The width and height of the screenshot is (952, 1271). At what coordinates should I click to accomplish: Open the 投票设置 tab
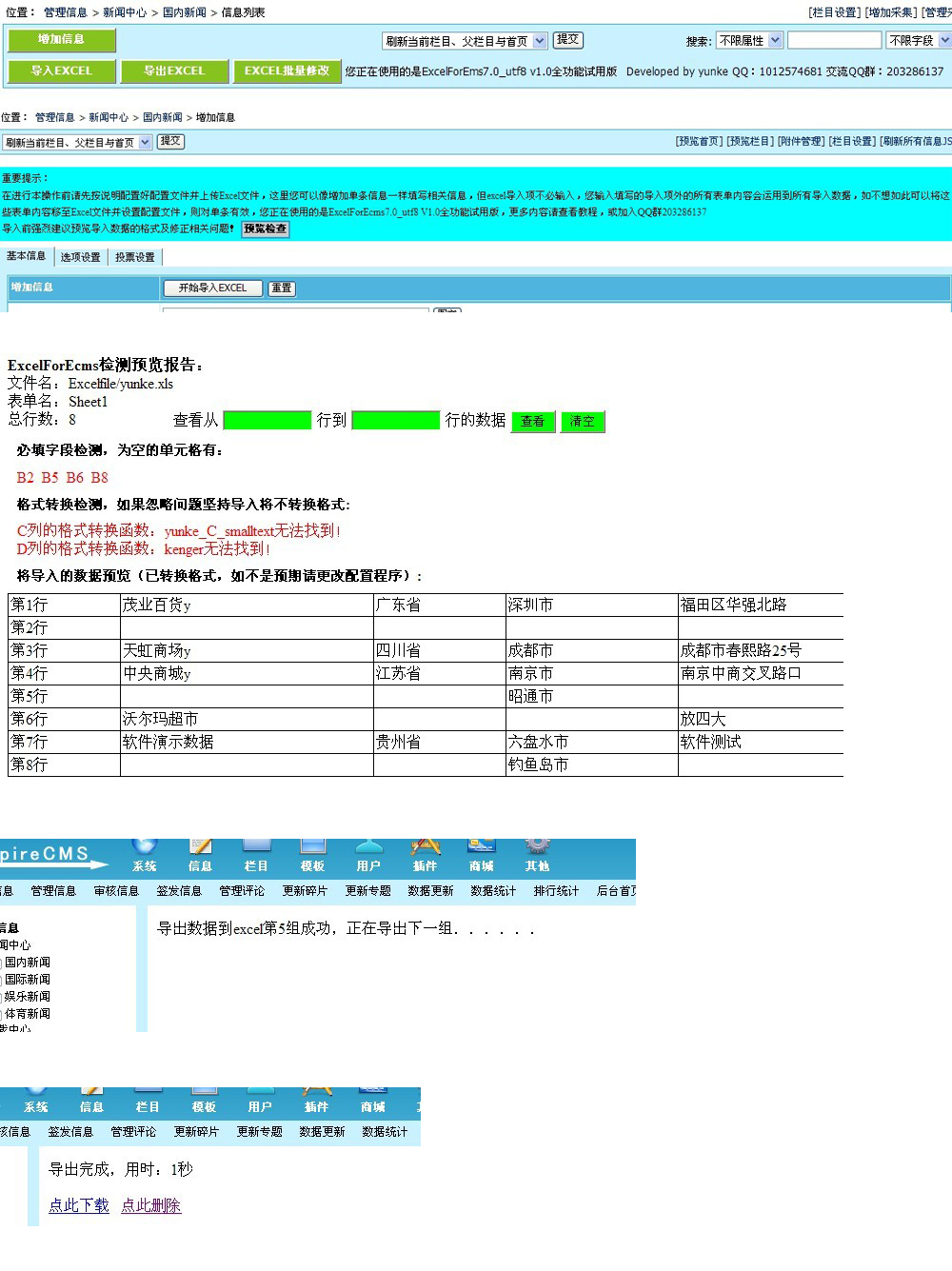tap(135, 257)
